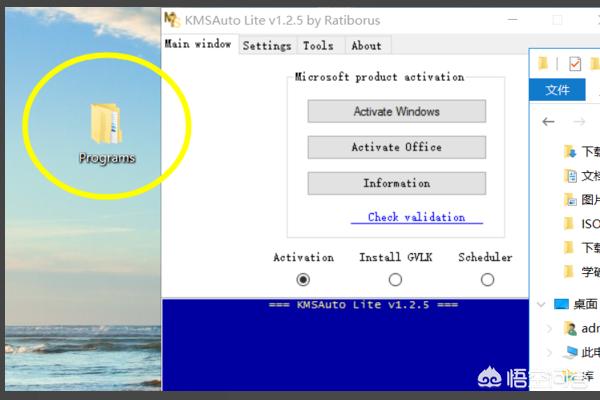Open the documents folder 文档 in Explorer
Screen dimensions: 600x400
(x=582, y=176)
